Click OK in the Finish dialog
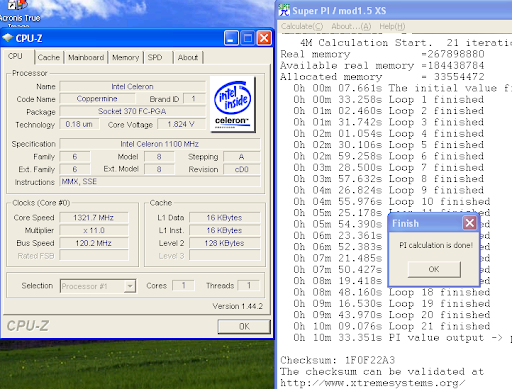 tap(434, 269)
